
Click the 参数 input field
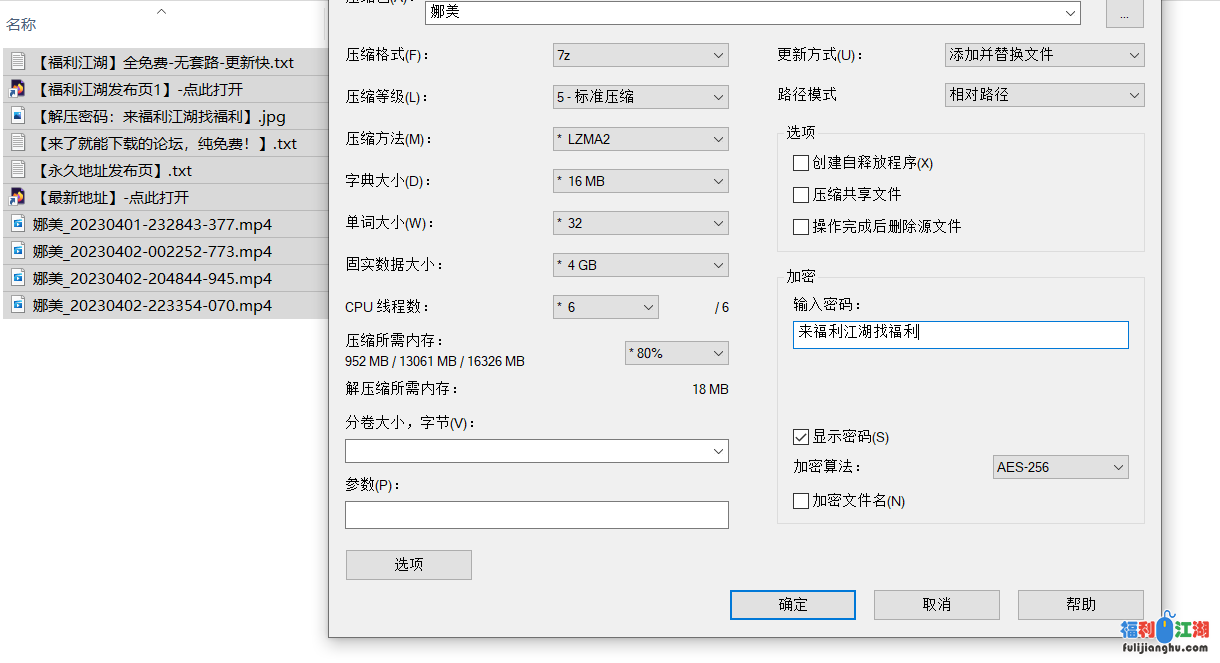coord(536,515)
